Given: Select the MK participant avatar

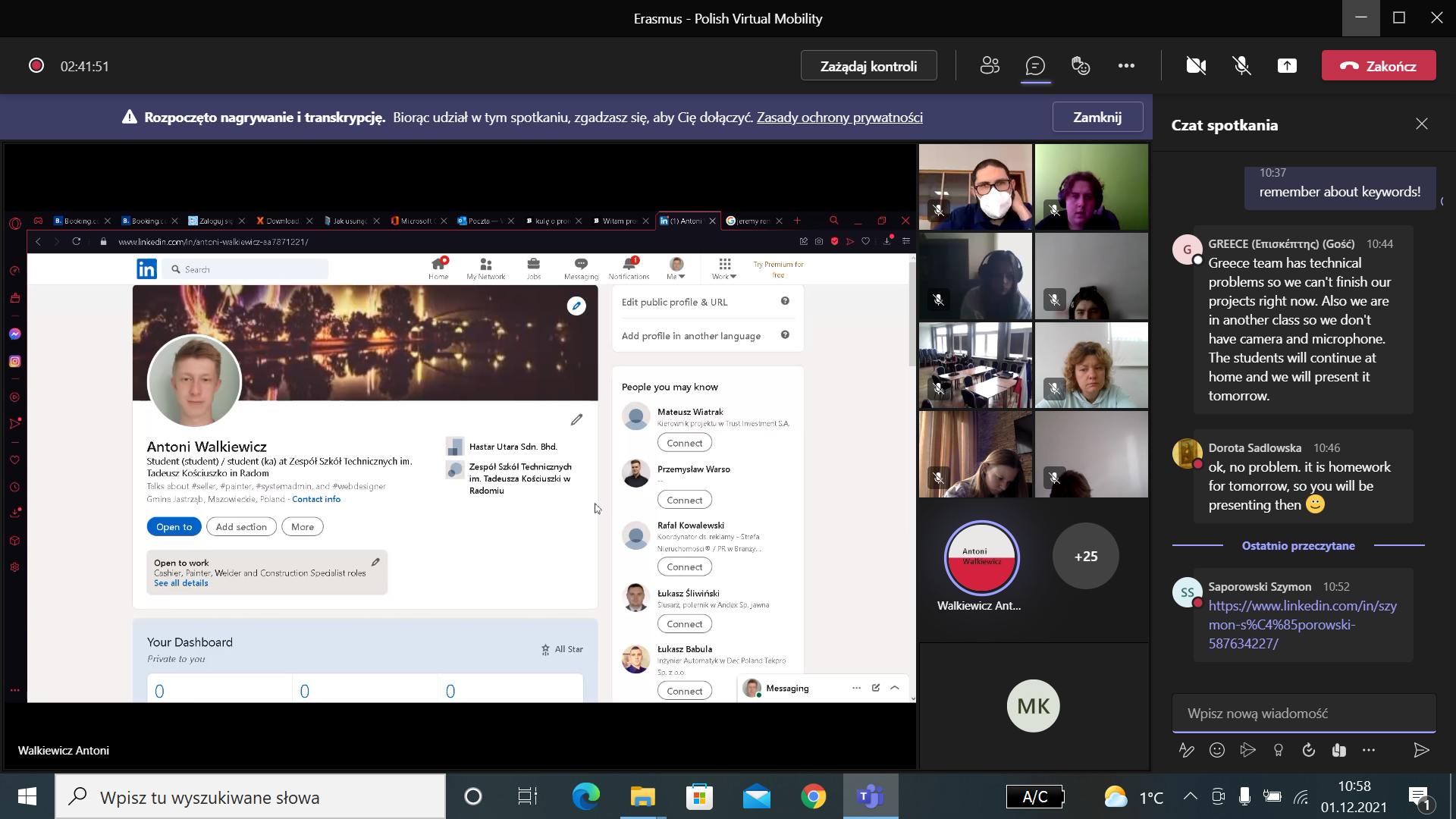Looking at the screenshot, I should point(1034,706).
